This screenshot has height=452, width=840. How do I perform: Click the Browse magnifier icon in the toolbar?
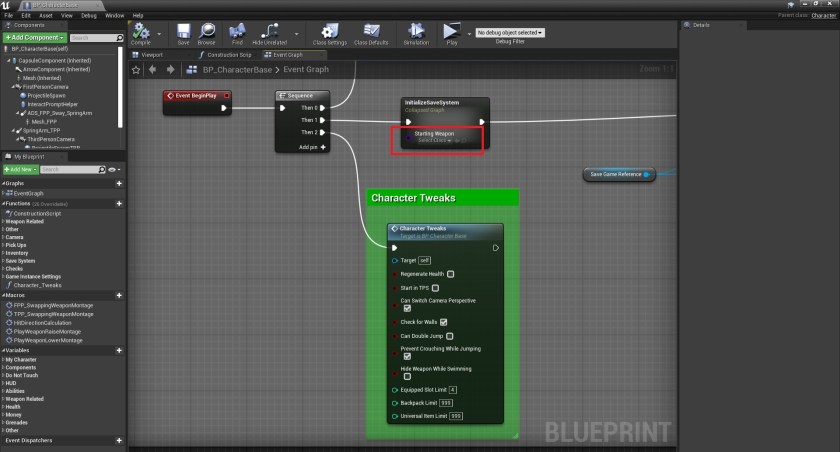(207, 32)
